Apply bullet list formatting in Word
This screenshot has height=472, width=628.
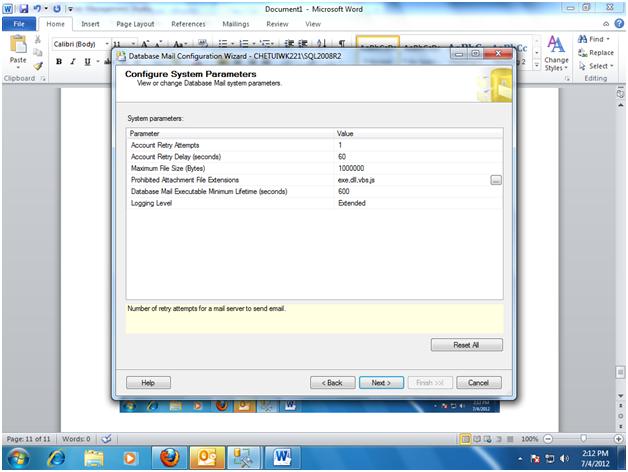[223, 43]
